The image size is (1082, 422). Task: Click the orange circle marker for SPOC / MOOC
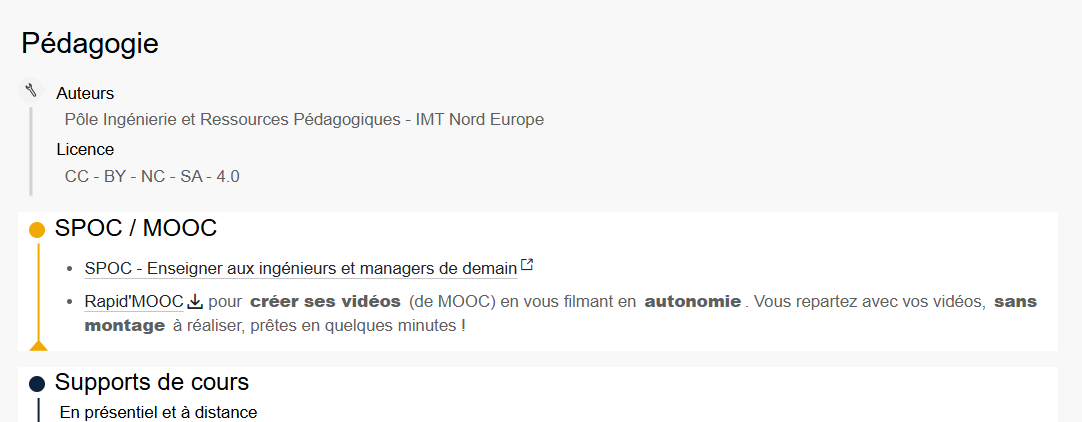(x=37, y=230)
